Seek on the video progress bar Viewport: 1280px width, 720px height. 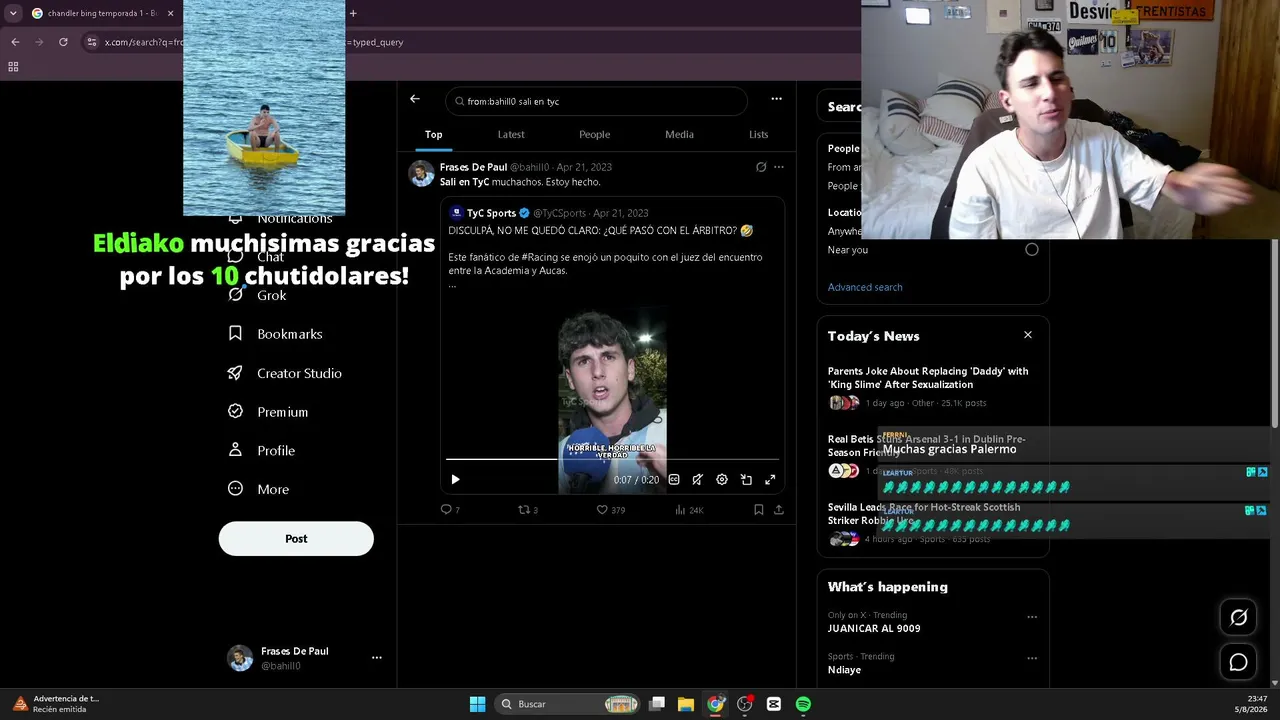tap(612, 459)
